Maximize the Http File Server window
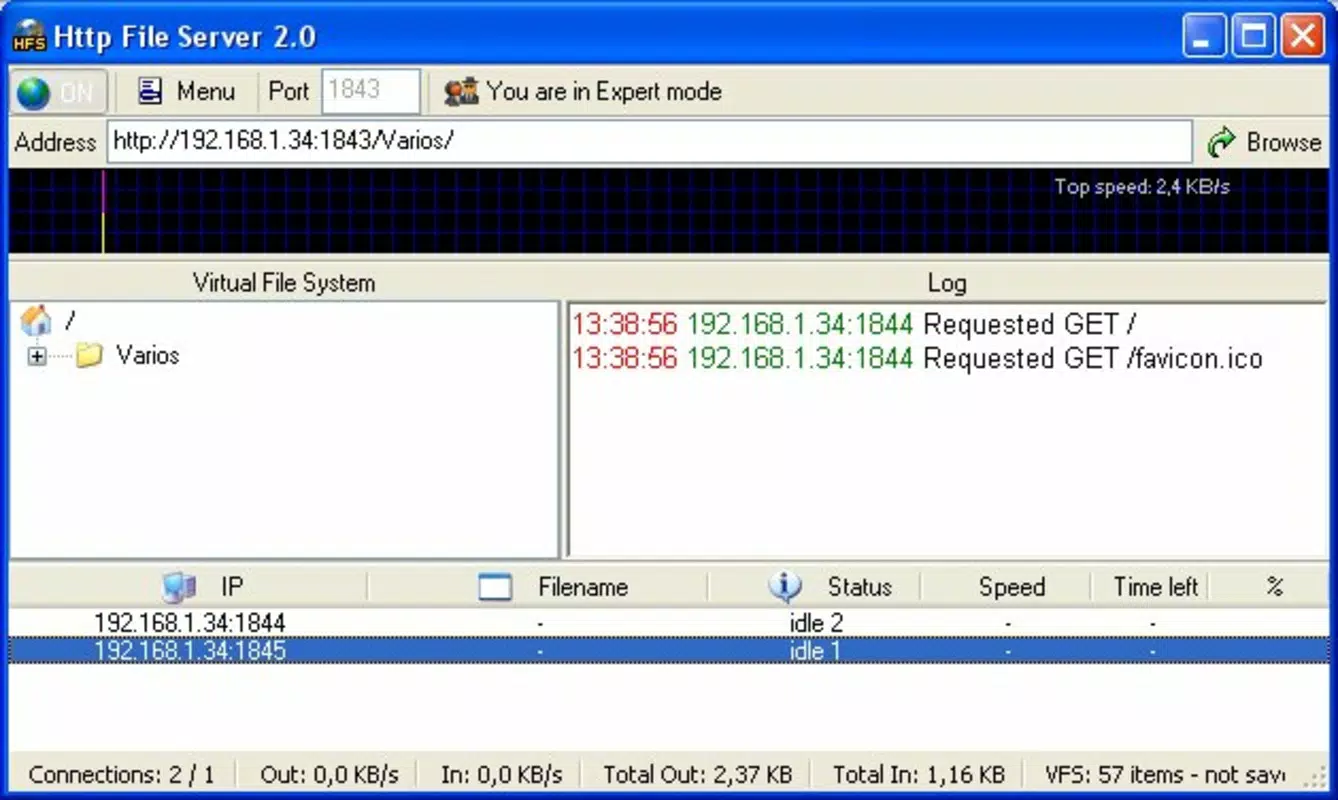This screenshot has width=1338, height=800. coord(1254,37)
